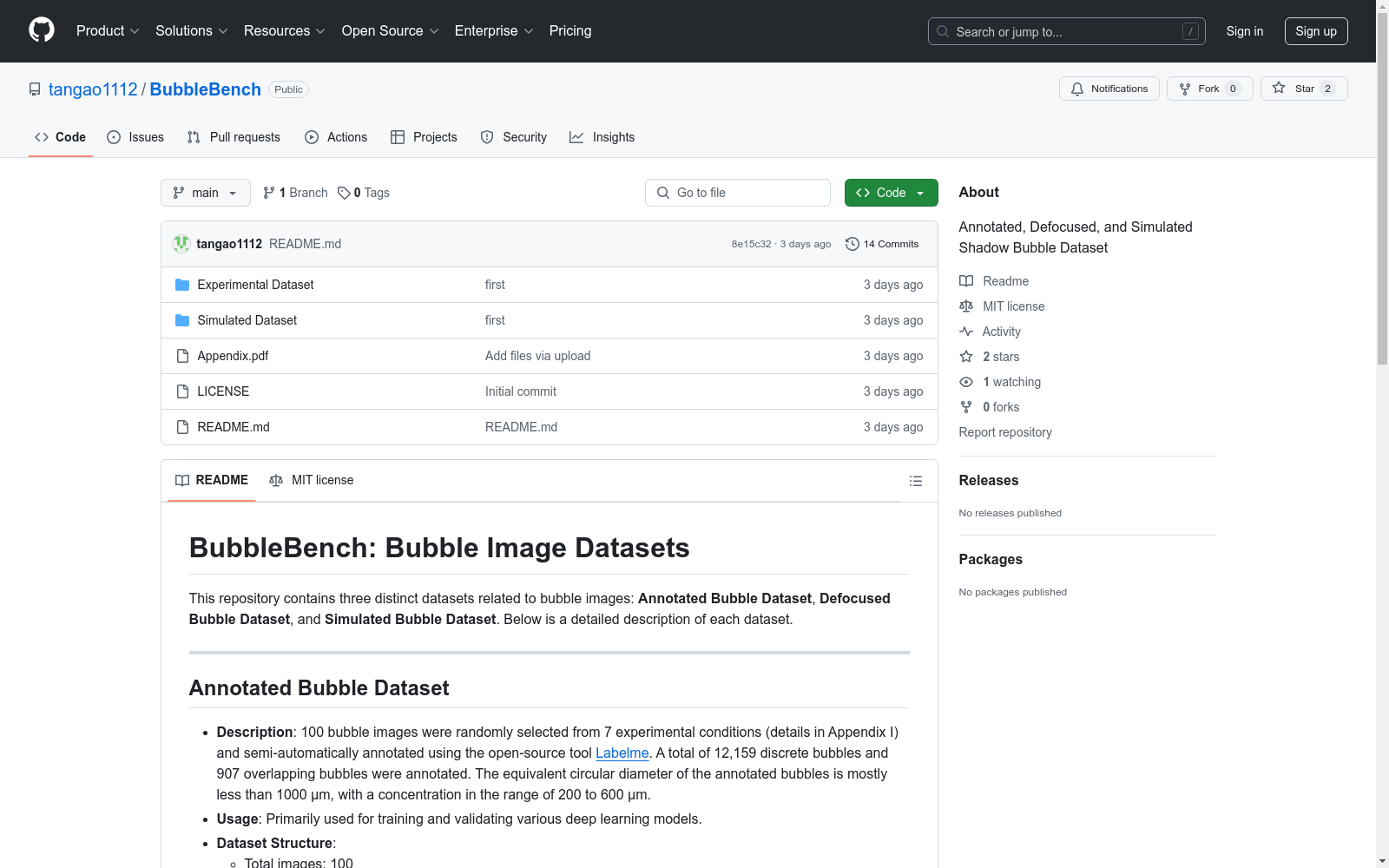Click the slash shortcut key icon
The image size is (1389, 868).
[x=1190, y=31]
